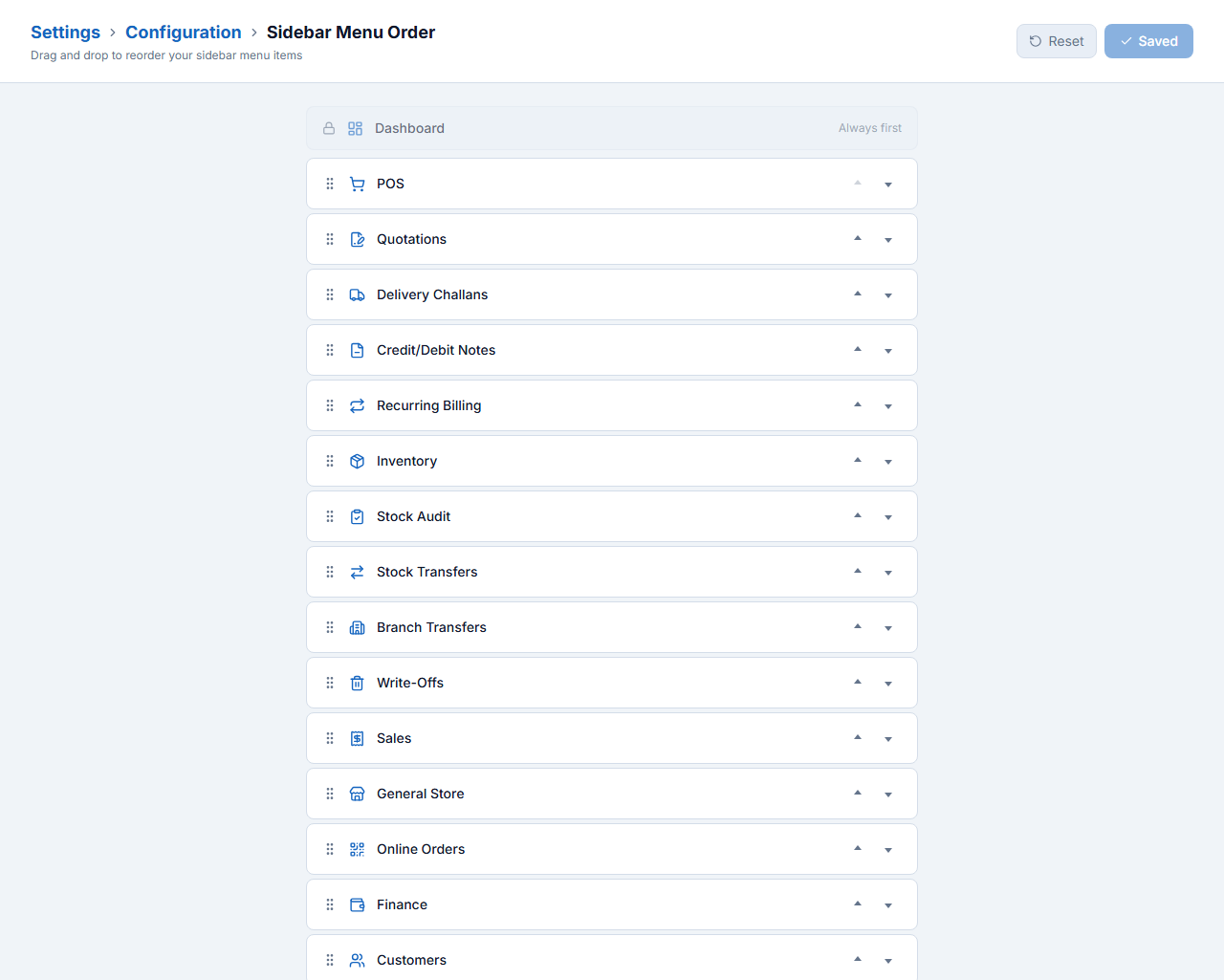
Task: Click the 'Sidebar Menu Order' page title
Action: [351, 33]
